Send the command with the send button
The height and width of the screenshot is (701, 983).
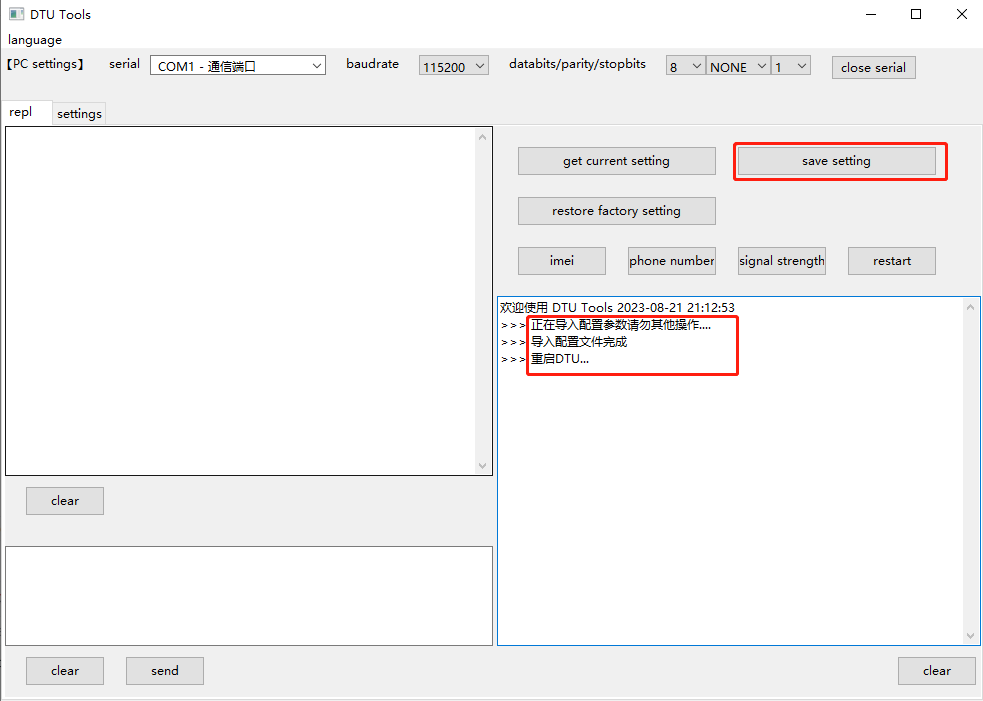click(164, 670)
